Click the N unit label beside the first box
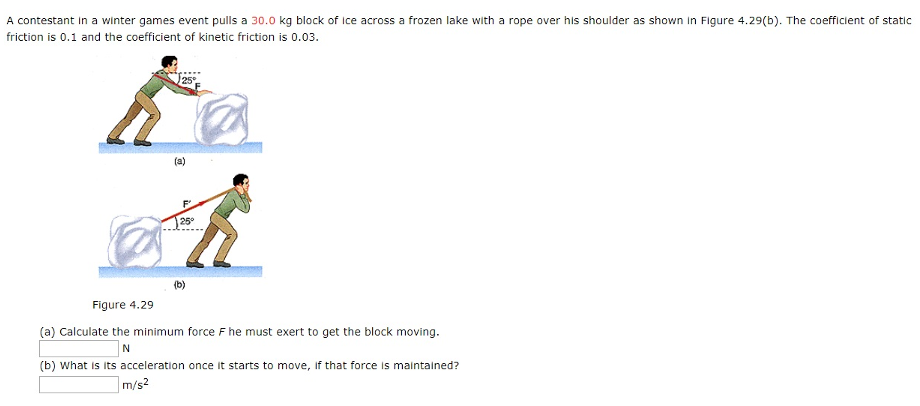 [126, 349]
